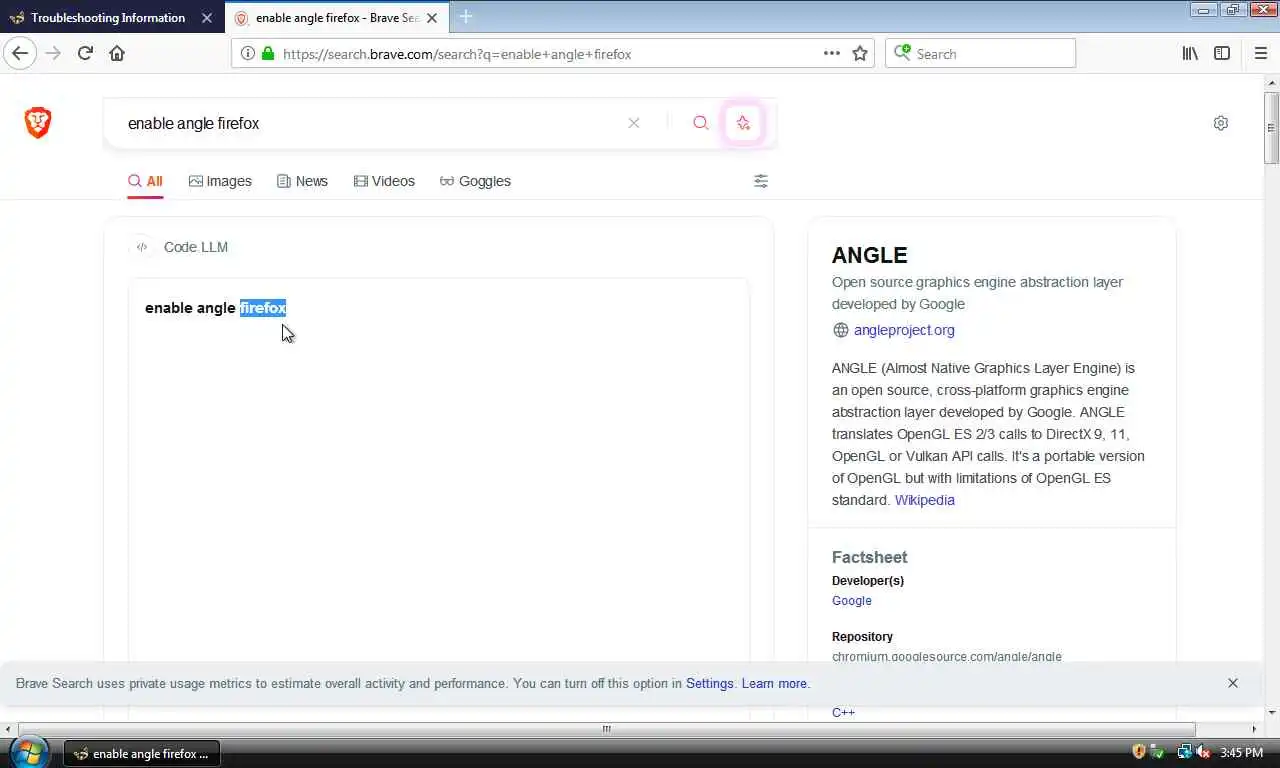This screenshot has height=768, width=1280.
Task: Open Settings link in metrics notice
Action: point(710,684)
